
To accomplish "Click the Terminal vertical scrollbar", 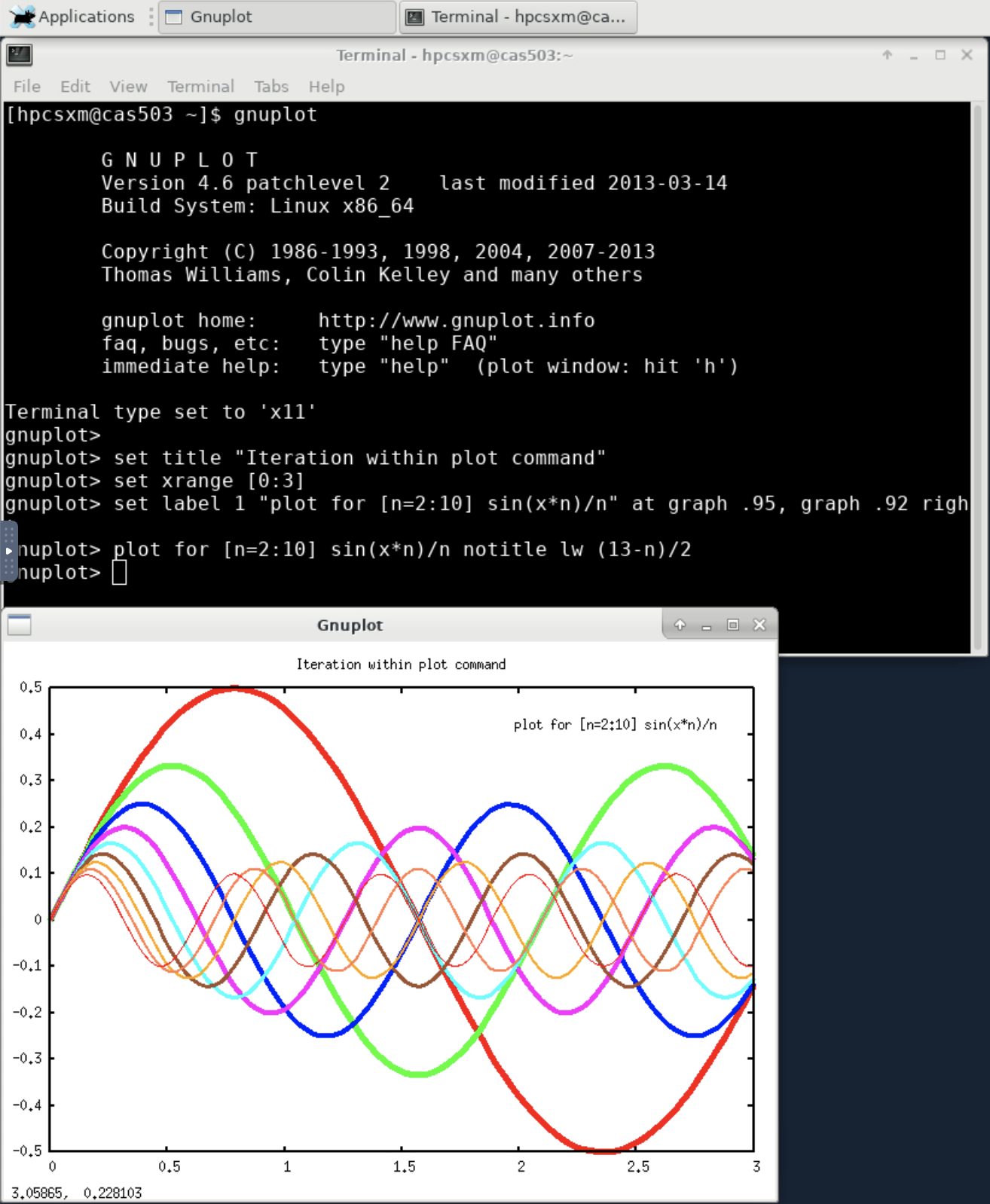I will tap(978, 377).
